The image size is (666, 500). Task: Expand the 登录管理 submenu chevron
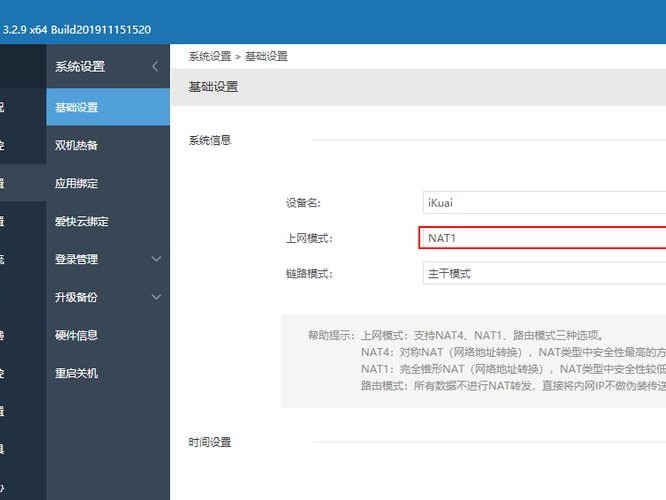tap(156, 259)
